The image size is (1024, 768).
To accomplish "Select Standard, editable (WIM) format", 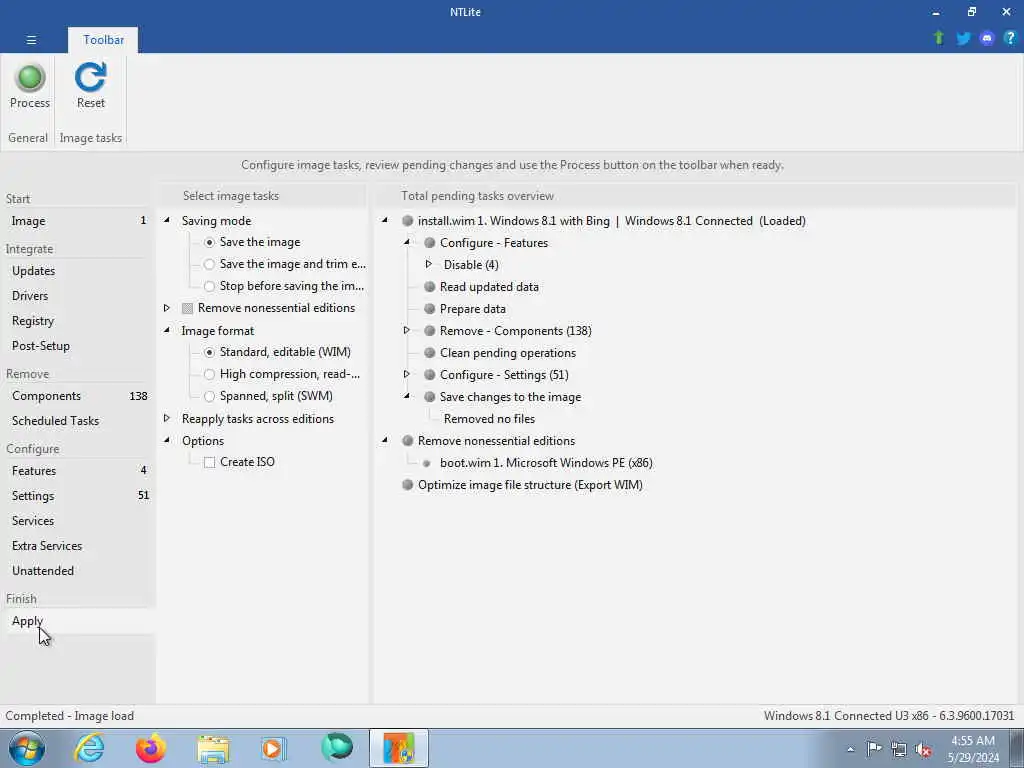I will [209, 353].
